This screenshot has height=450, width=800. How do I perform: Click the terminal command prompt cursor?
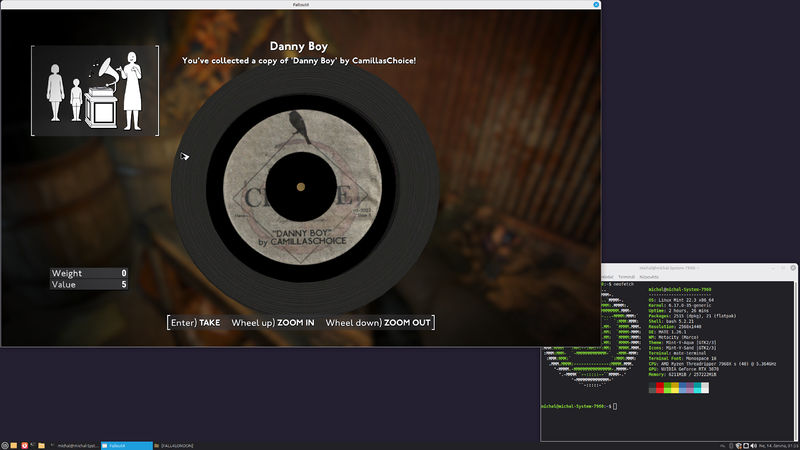click(615, 406)
